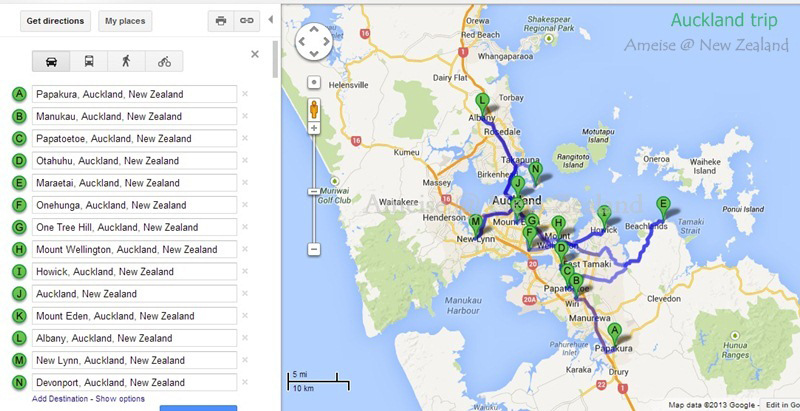Click the Devonport destination field
Screen dimensions: 800x411
pos(134,382)
